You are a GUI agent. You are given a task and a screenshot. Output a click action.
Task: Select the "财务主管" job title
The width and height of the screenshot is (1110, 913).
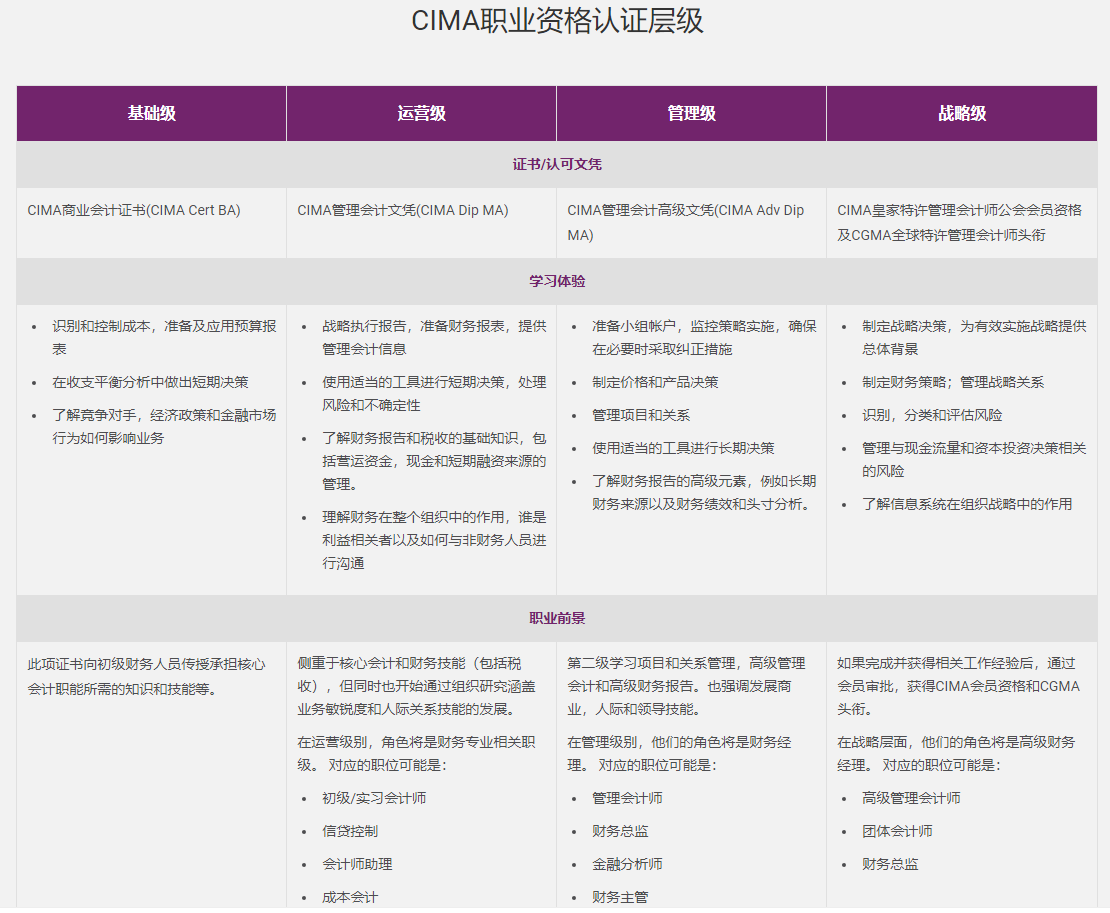point(620,897)
